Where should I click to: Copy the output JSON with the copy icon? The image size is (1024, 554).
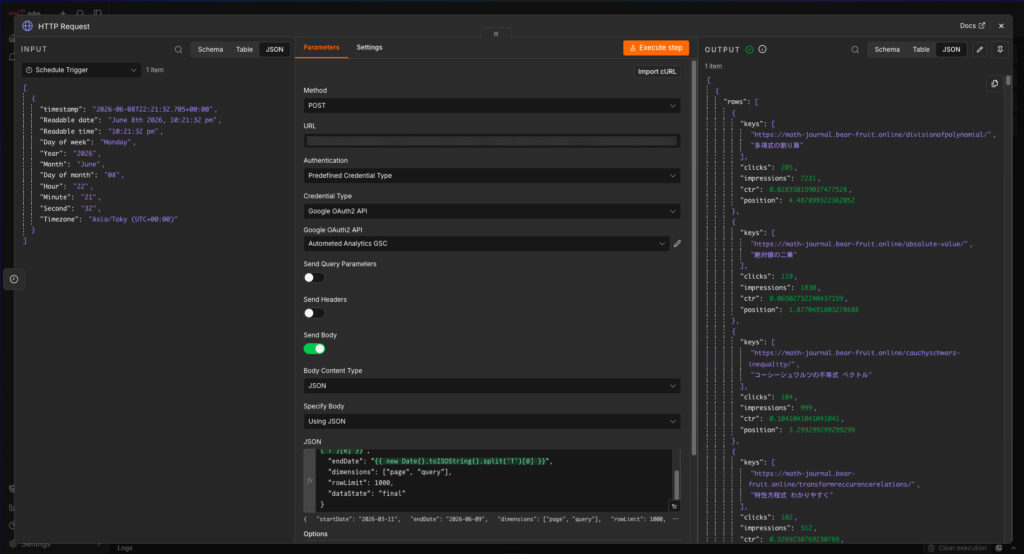pos(994,84)
